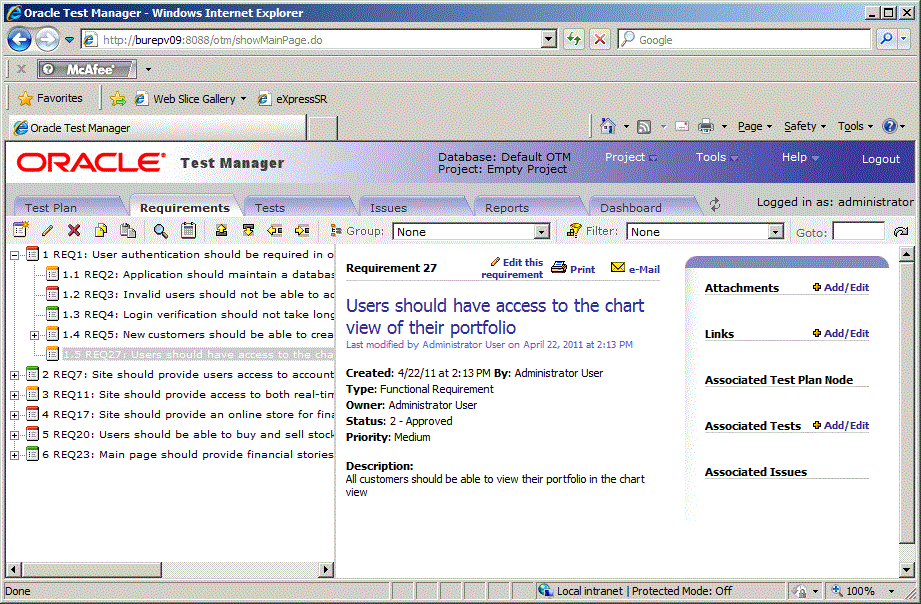This screenshot has width=921, height=604.
Task: Click the Google search magnifier button
Action: (886, 39)
